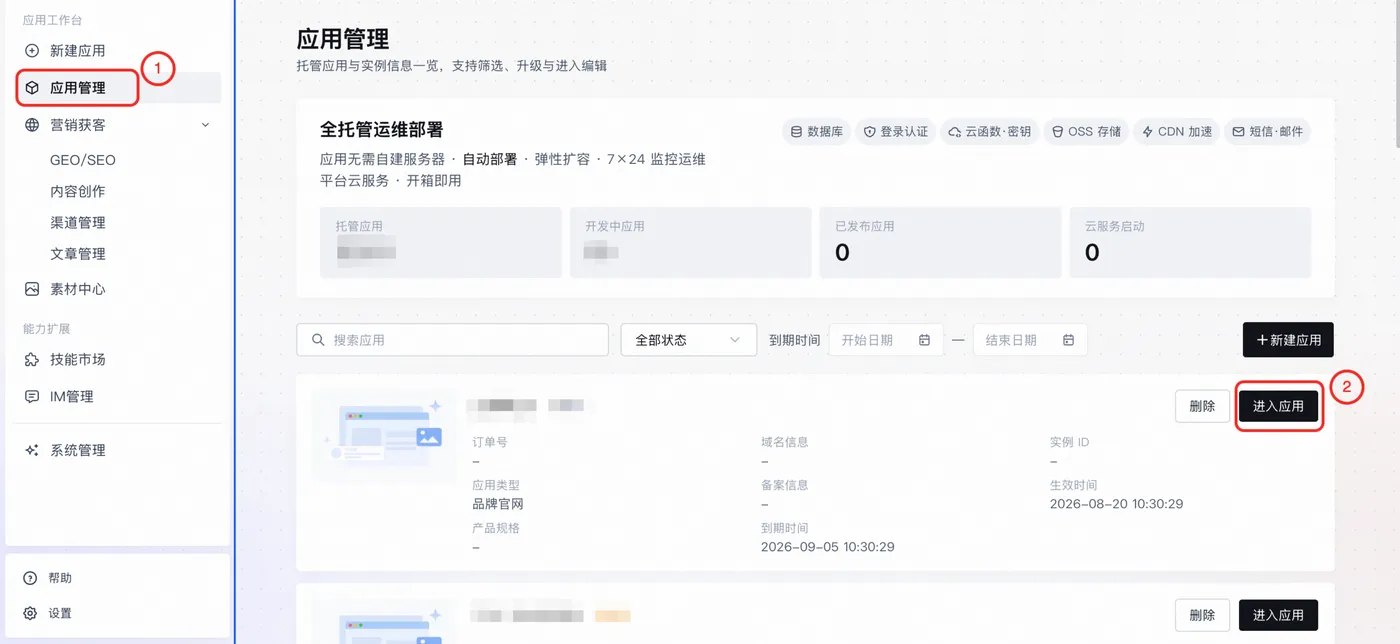Click the 实例 ID label

click(1069, 442)
